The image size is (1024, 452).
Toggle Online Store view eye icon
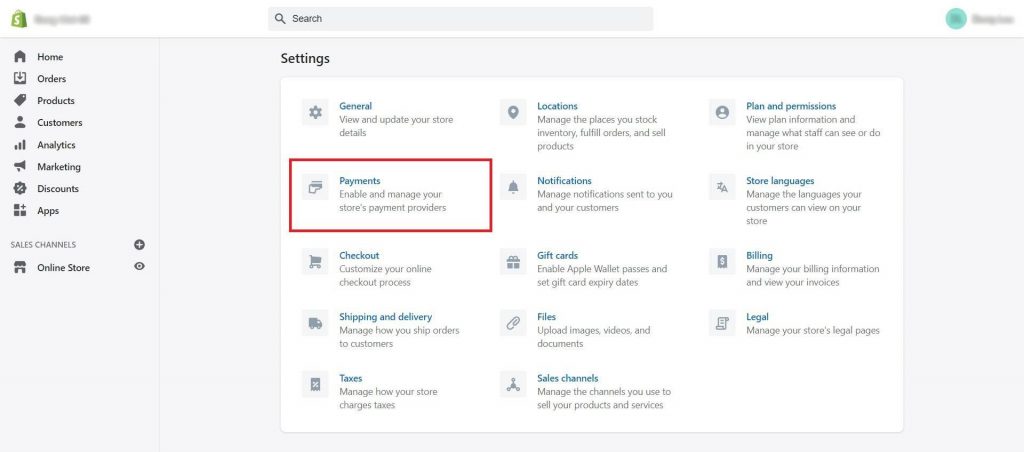[x=139, y=266]
